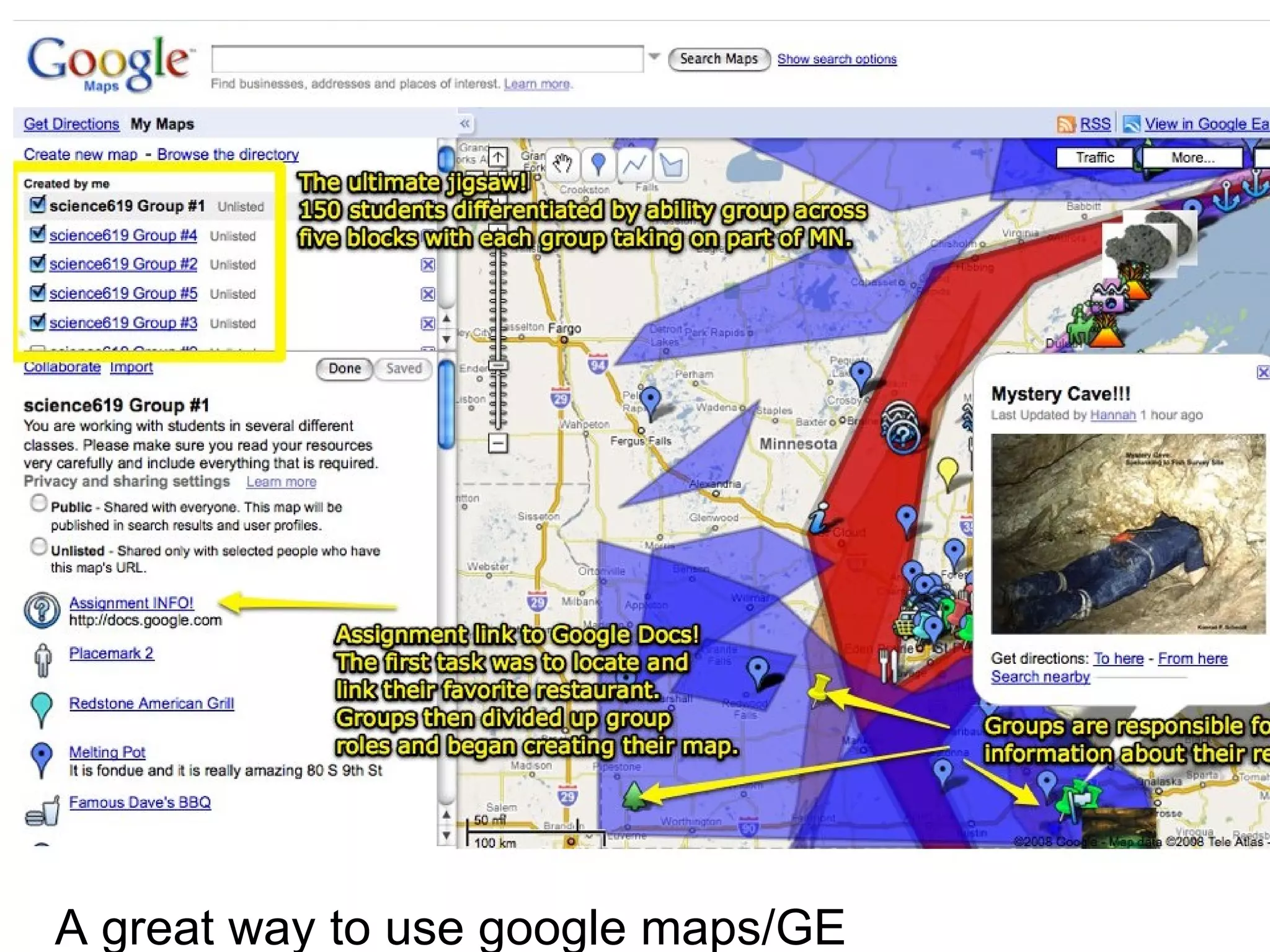Select the Public sharing radio button
The width and height of the screenshot is (1270, 952).
click(38, 503)
